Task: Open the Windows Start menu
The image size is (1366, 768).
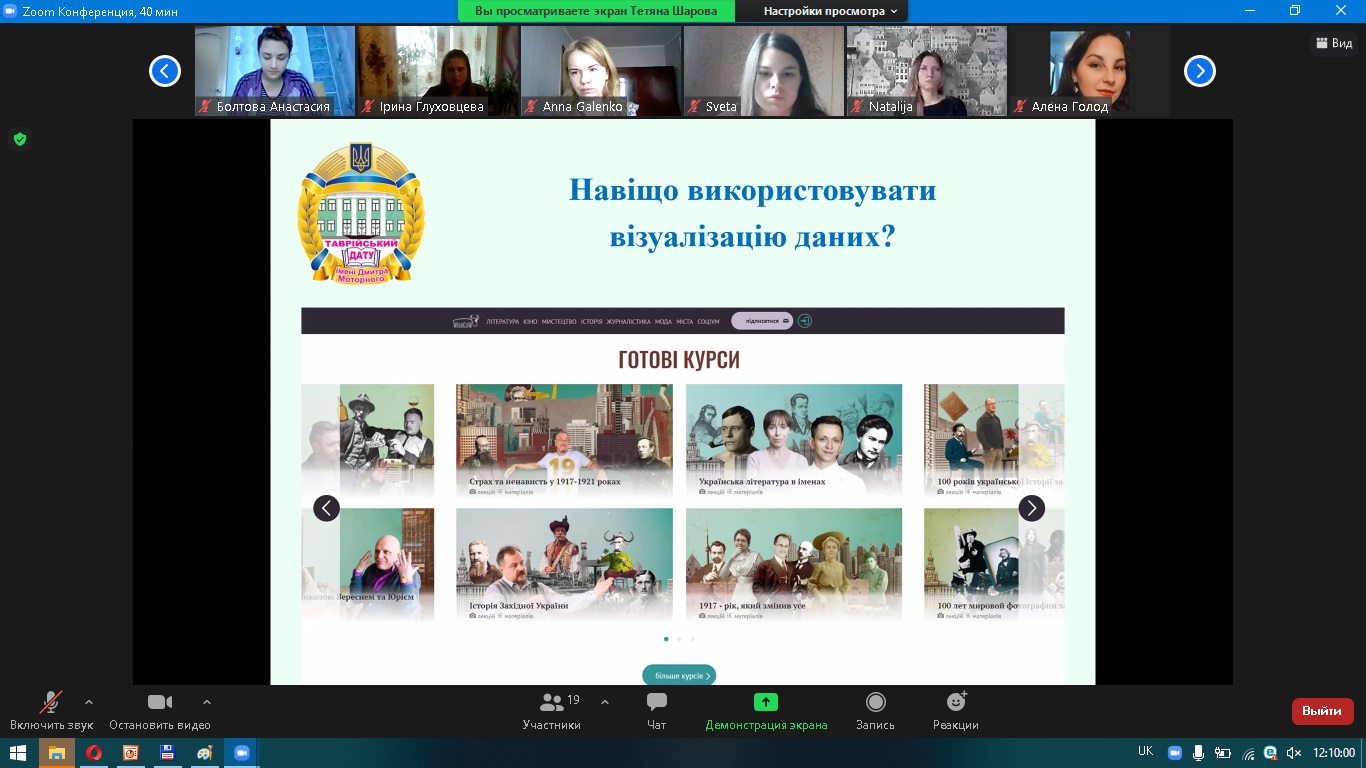Action: [18, 753]
